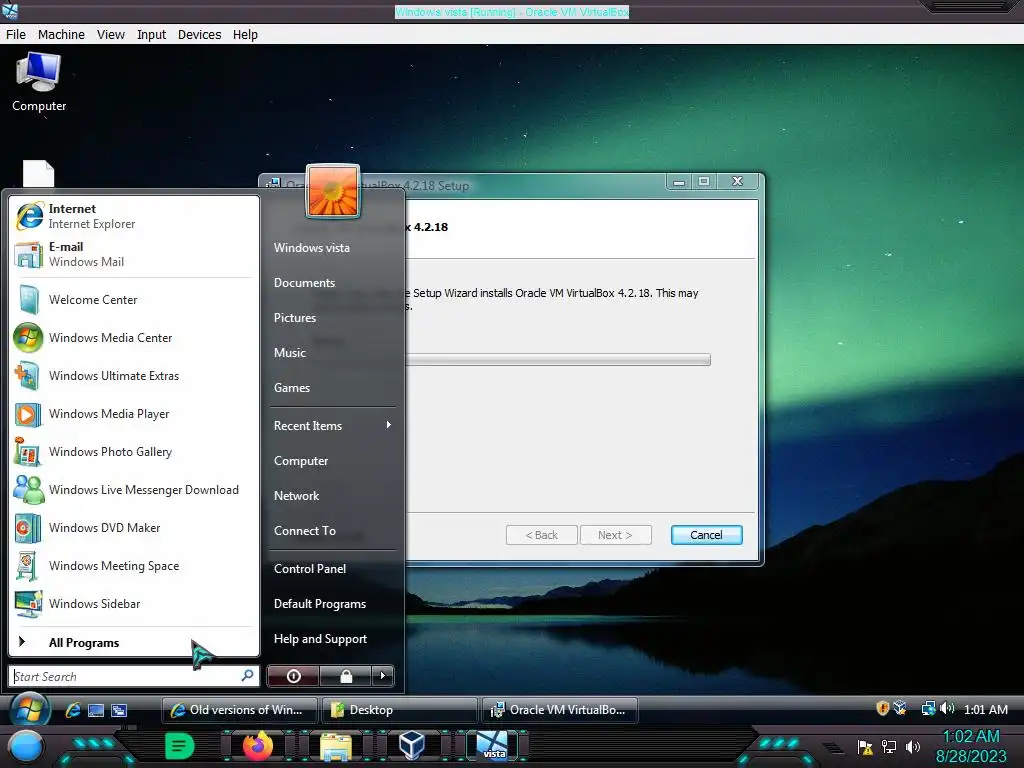1024x768 pixels.
Task: Launch Windows Sidebar
Action: 134,603
